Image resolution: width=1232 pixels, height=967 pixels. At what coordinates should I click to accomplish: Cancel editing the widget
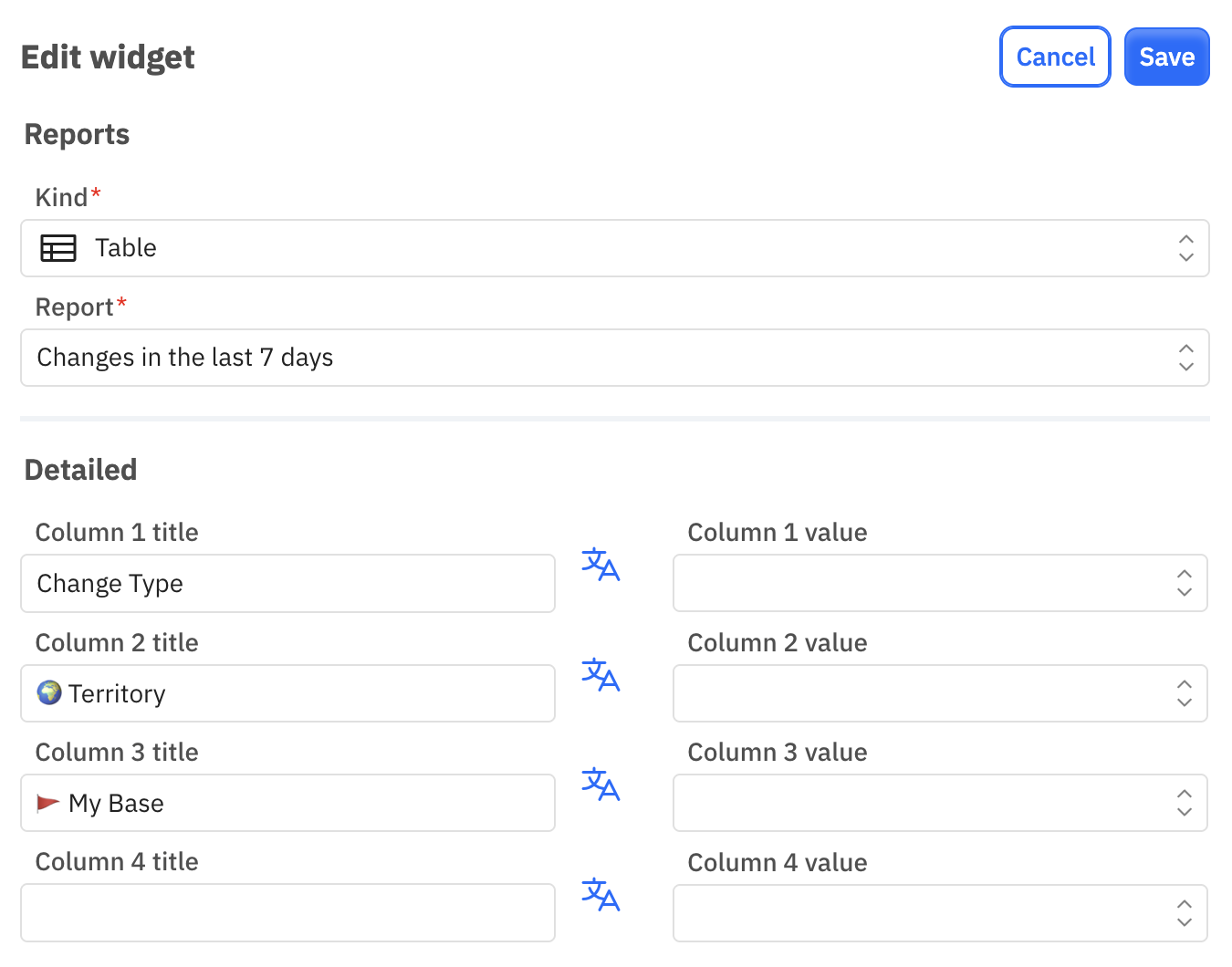tap(1055, 57)
